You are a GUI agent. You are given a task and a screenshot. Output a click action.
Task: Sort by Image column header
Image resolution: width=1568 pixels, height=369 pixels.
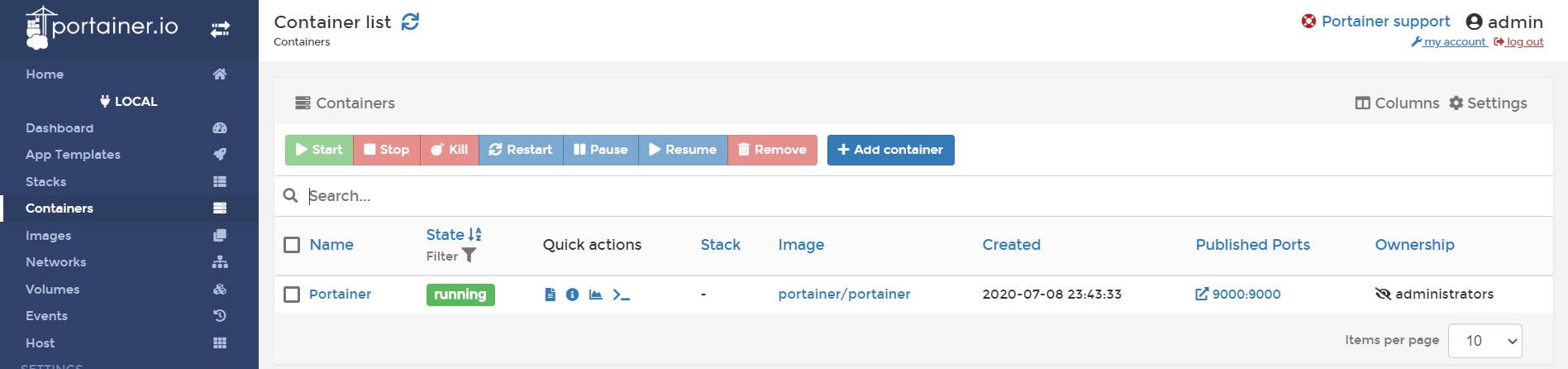801,245
